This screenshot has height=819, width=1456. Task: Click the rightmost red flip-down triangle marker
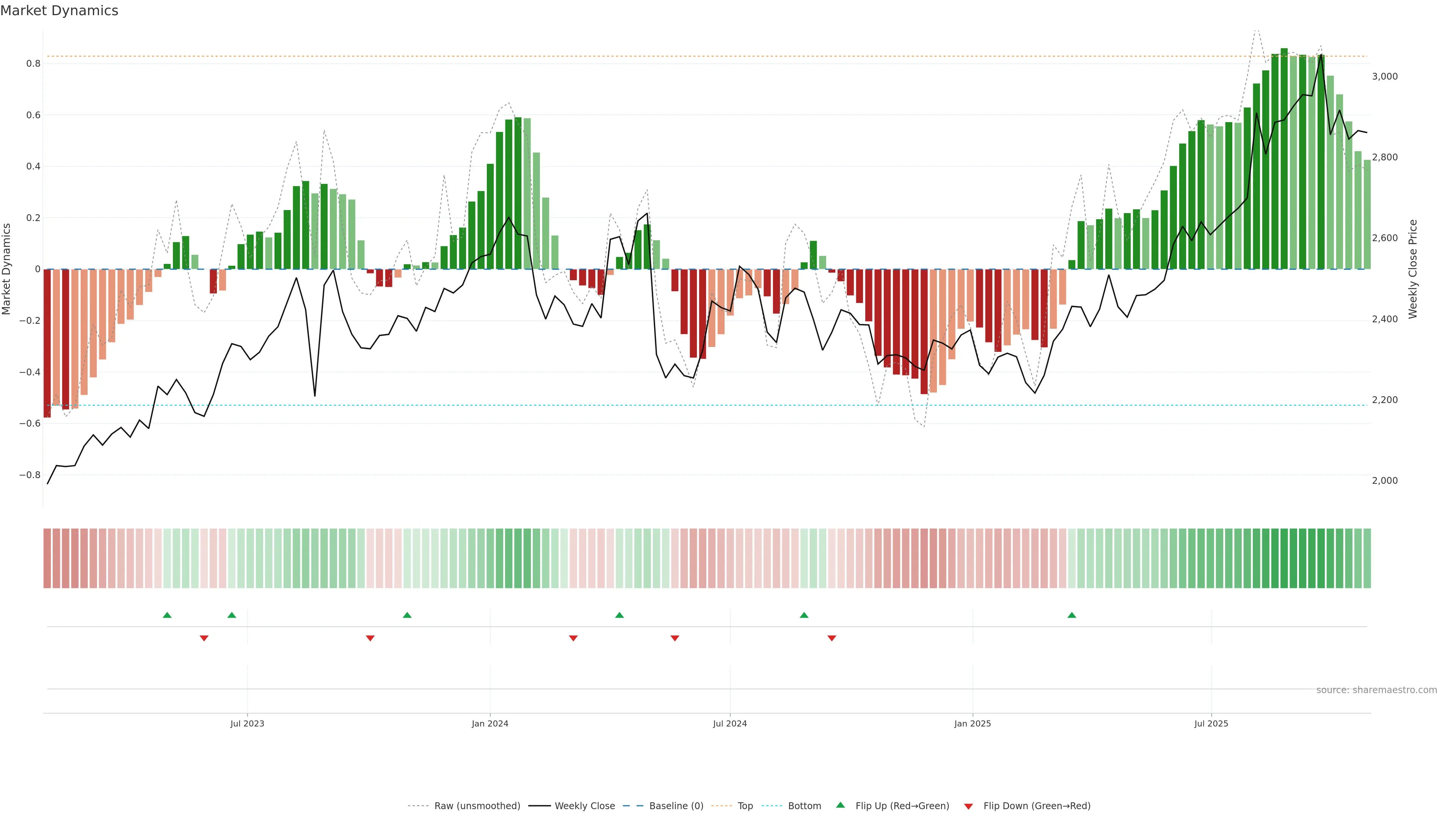[x=832, y=638]
